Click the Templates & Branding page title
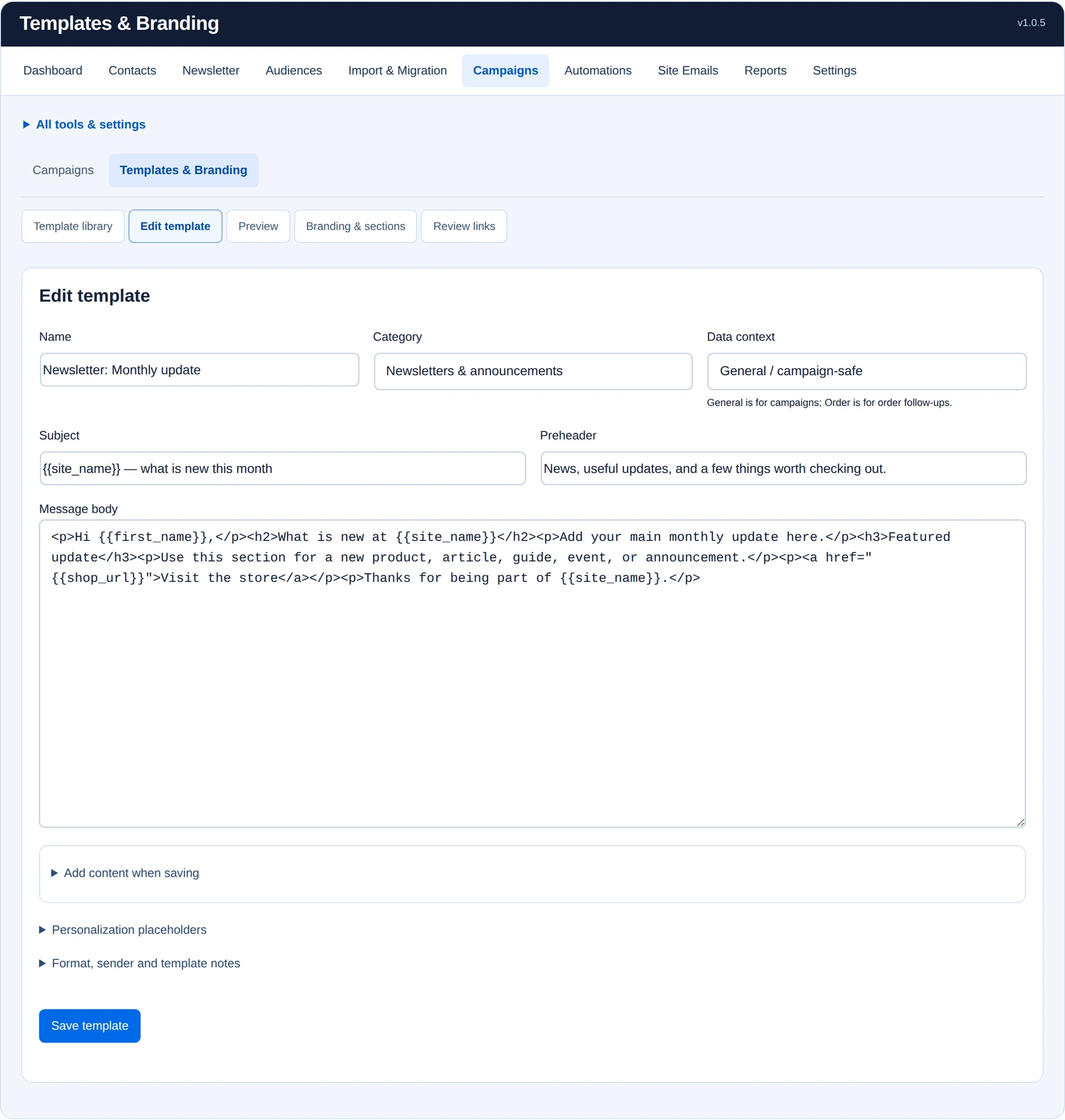1065x1120 pixels. (119, 24)
